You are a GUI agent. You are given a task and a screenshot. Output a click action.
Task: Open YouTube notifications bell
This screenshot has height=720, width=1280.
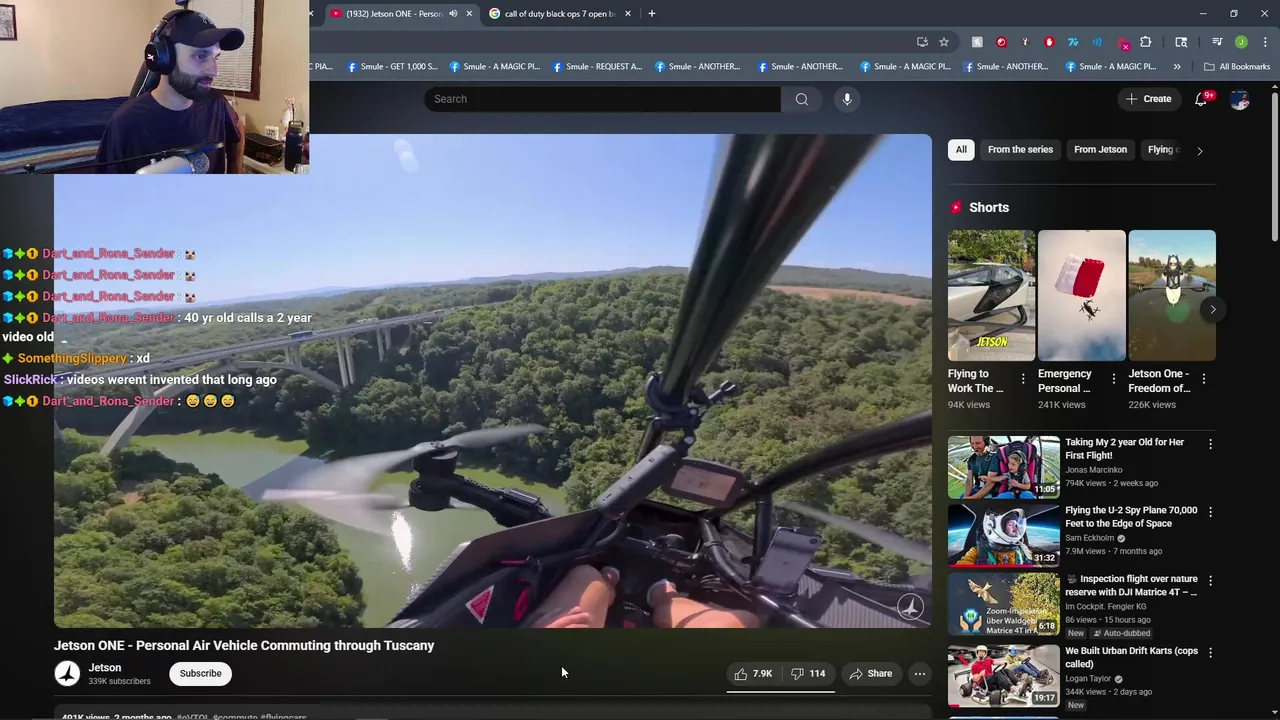tap(1201, 99)
